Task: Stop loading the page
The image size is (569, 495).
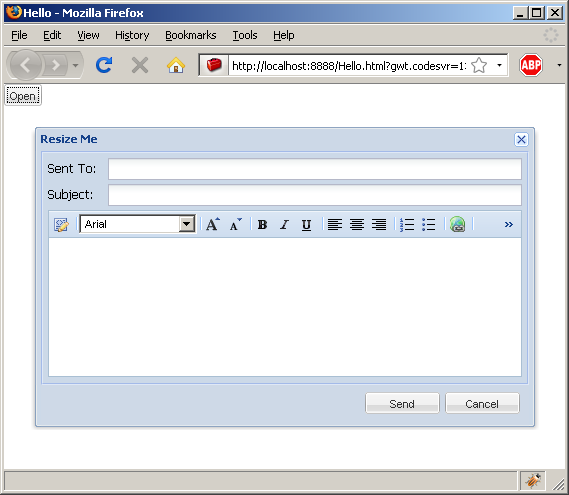Action: click(x=140, y=65)
